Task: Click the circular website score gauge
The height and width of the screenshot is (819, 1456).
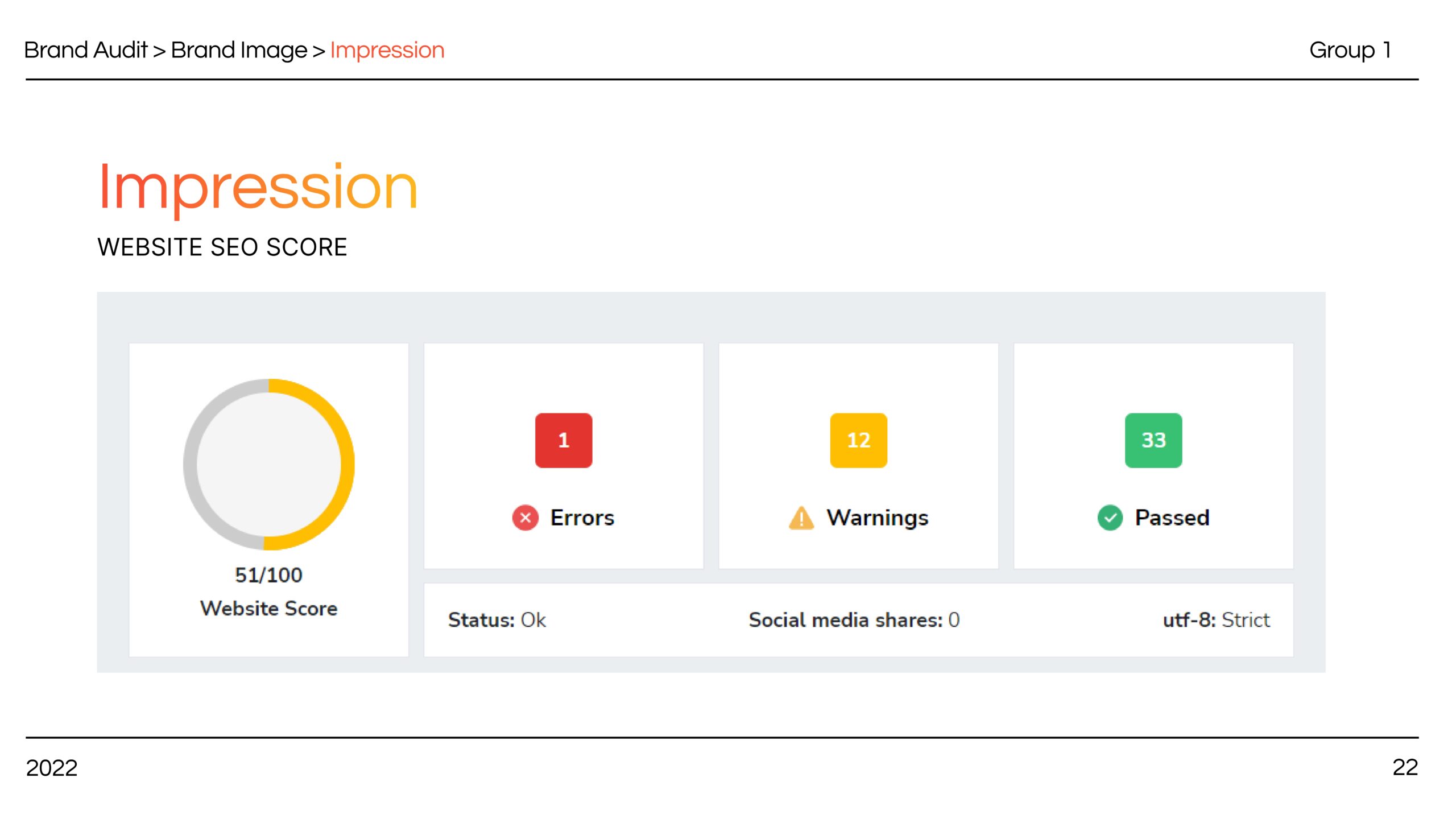Action: [268, 464]
